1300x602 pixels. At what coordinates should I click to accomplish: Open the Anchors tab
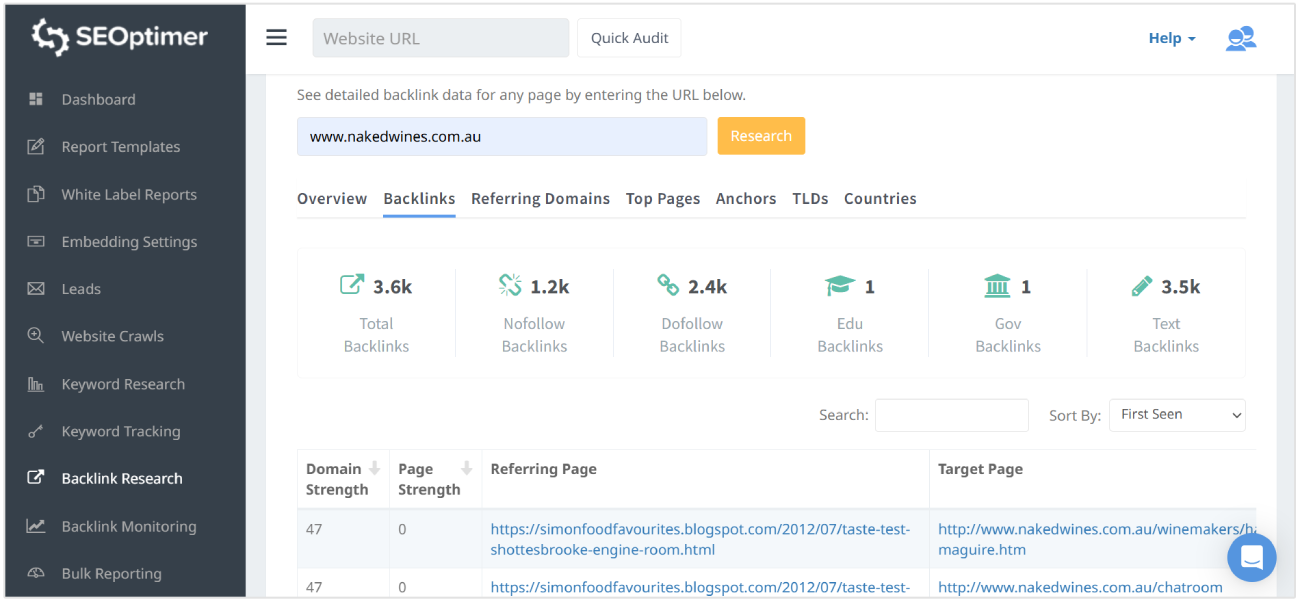point(745,198)
